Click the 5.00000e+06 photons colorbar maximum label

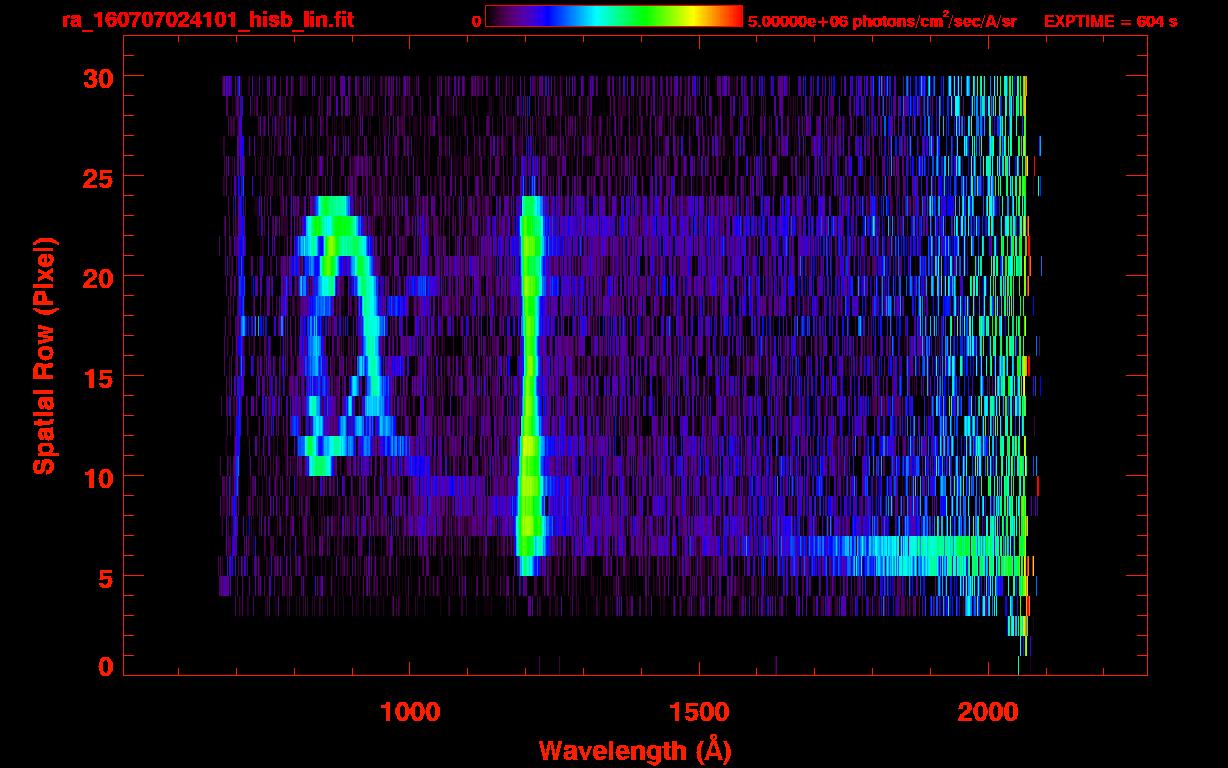click(882, 21)
